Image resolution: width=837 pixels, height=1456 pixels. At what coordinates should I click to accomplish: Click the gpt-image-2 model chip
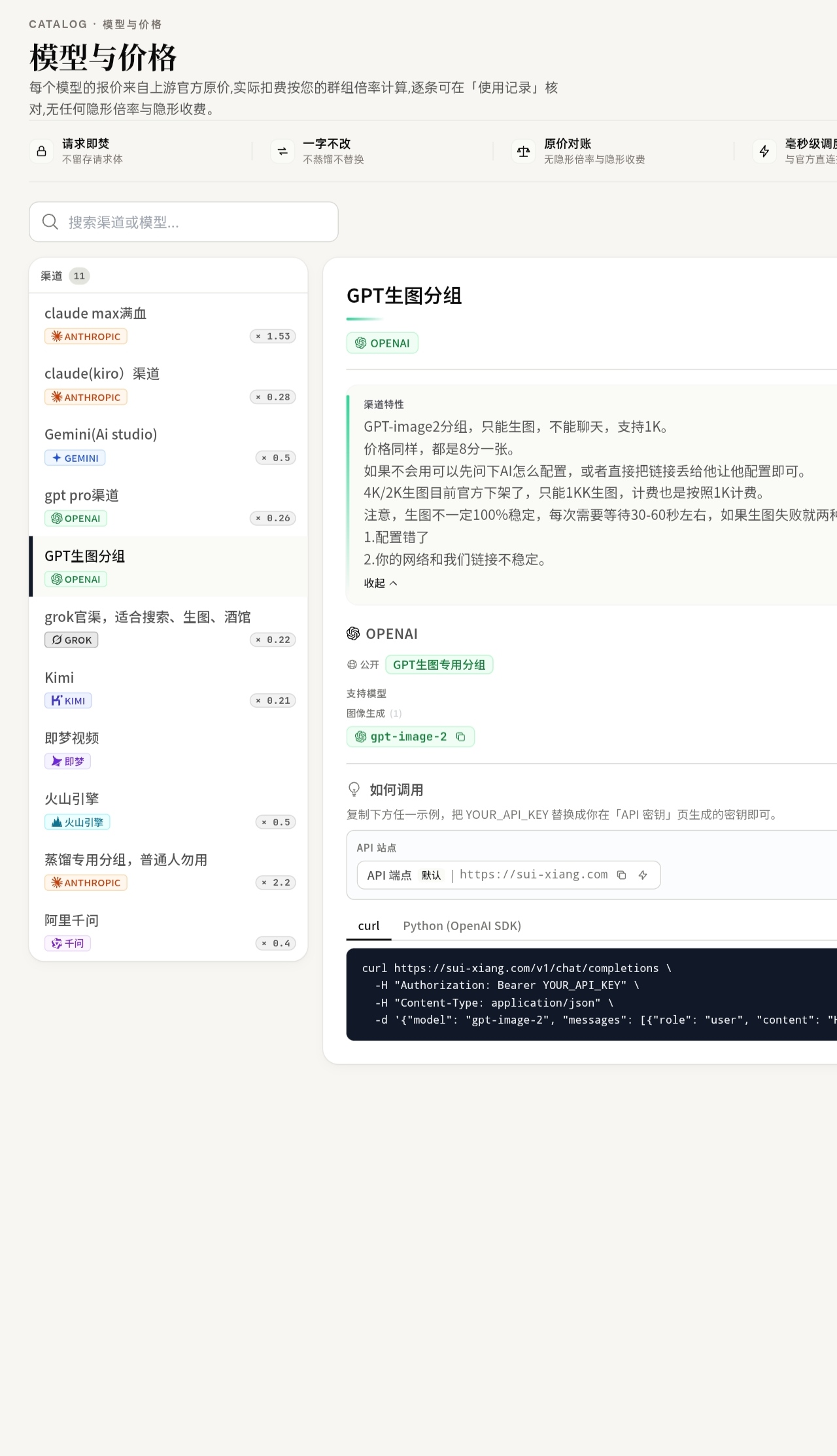click(x=410, y=737)
